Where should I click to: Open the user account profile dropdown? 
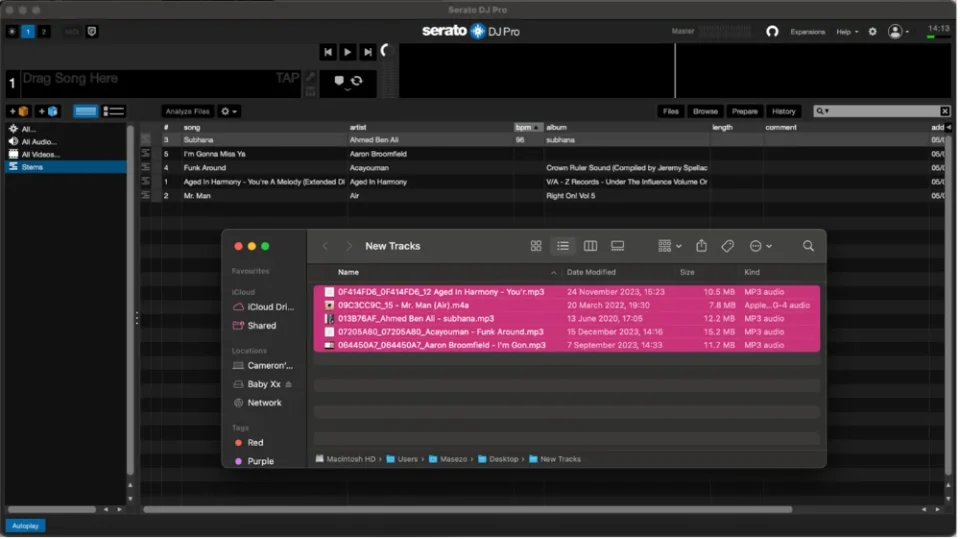(899, 32)
